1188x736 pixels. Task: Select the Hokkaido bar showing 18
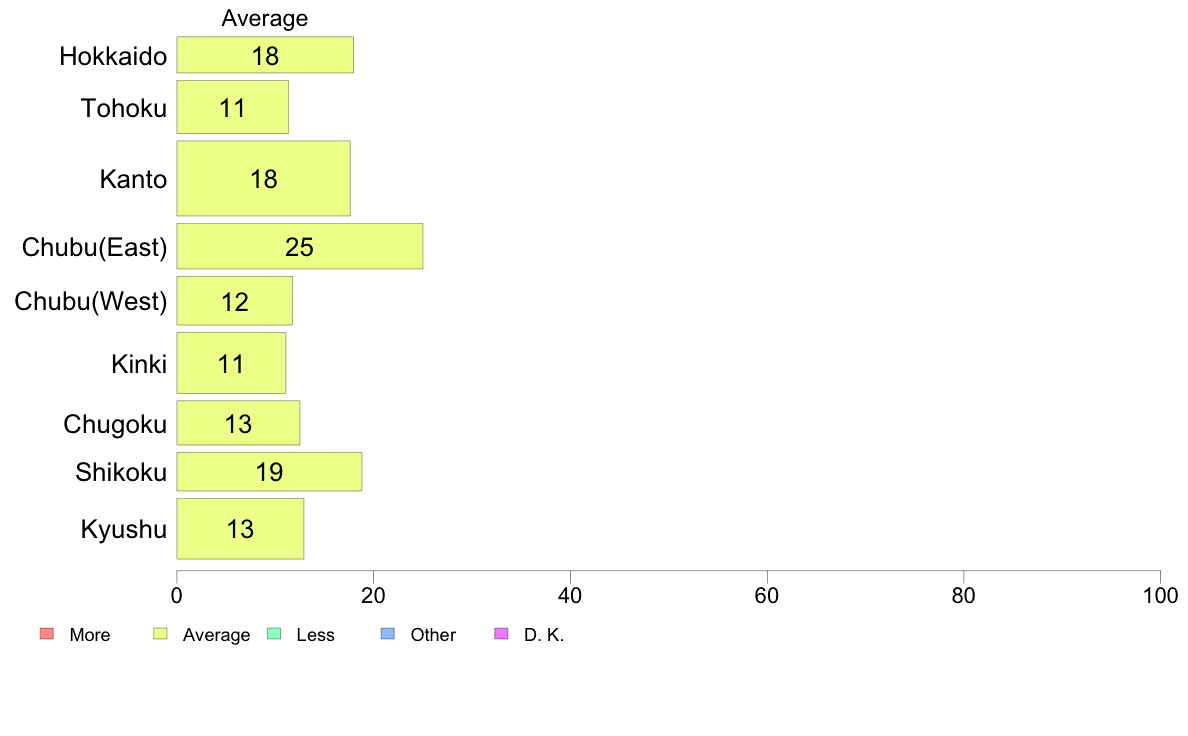coord(265,55)
